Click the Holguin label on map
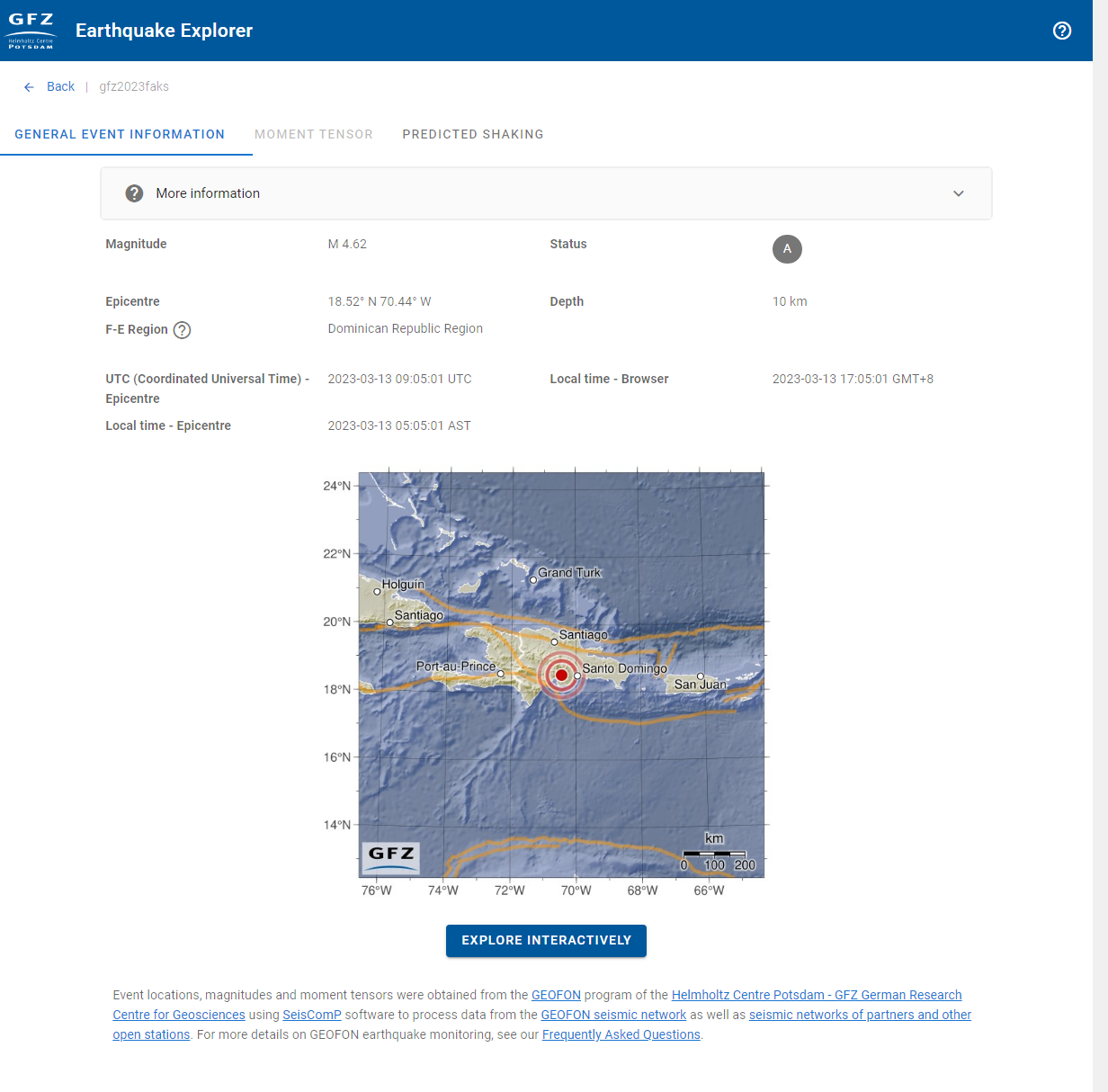 403,585
